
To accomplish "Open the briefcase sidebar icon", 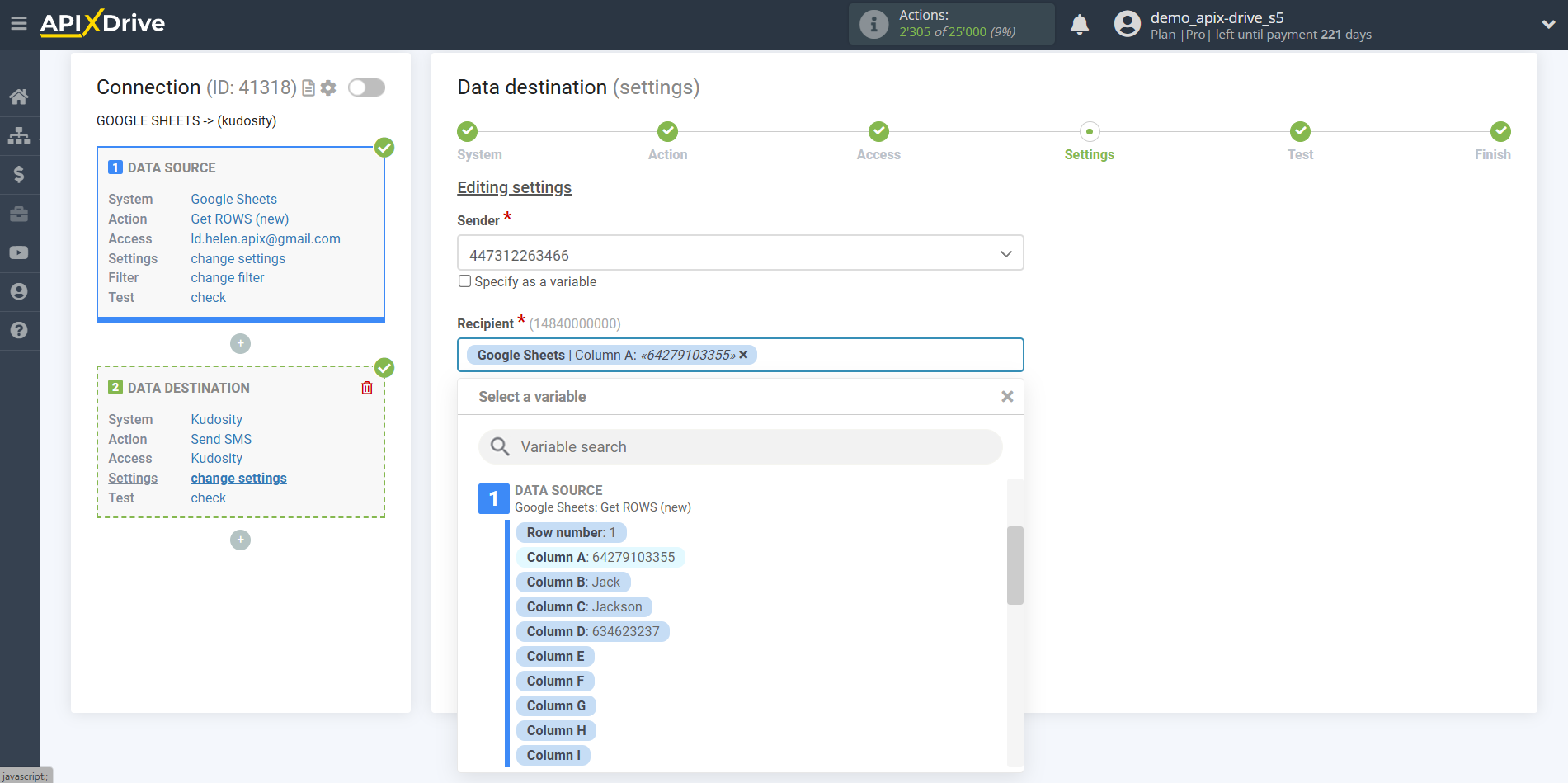I will (19, 214).
